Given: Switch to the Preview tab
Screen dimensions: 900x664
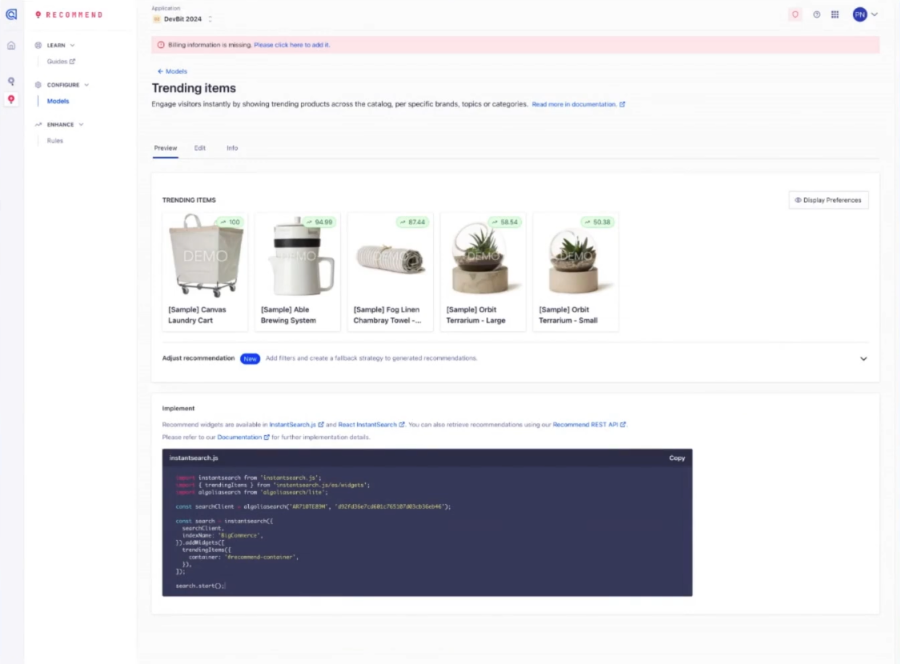Looking at the screenshot, I should tap(165, 148).
